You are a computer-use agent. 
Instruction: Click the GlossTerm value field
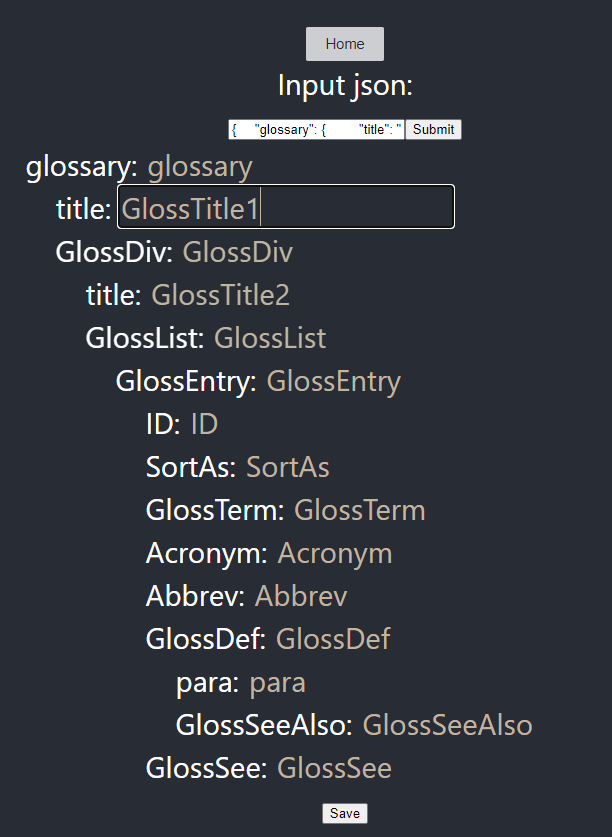(x=359, y=510)
